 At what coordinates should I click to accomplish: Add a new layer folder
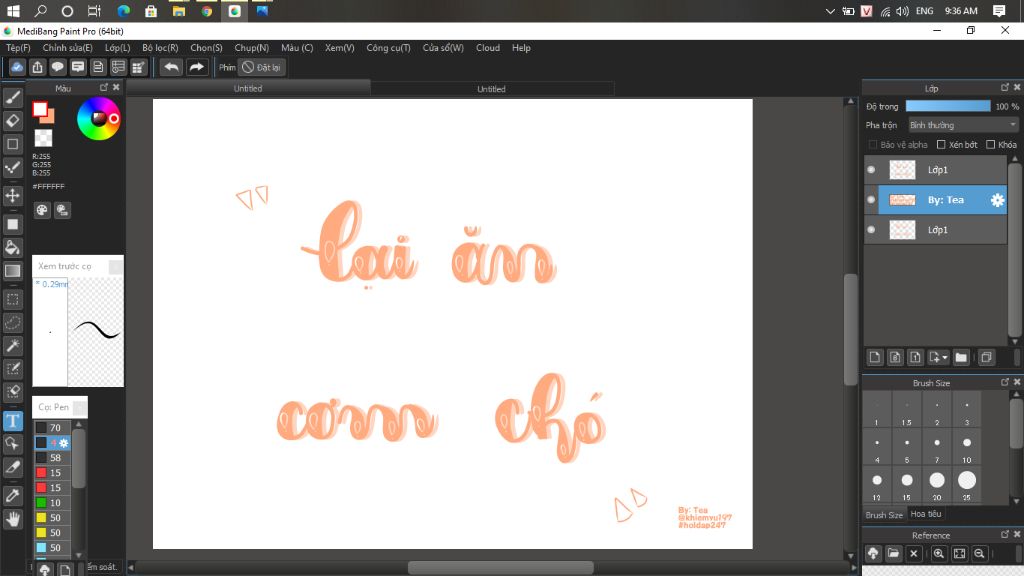click(961, 357)
